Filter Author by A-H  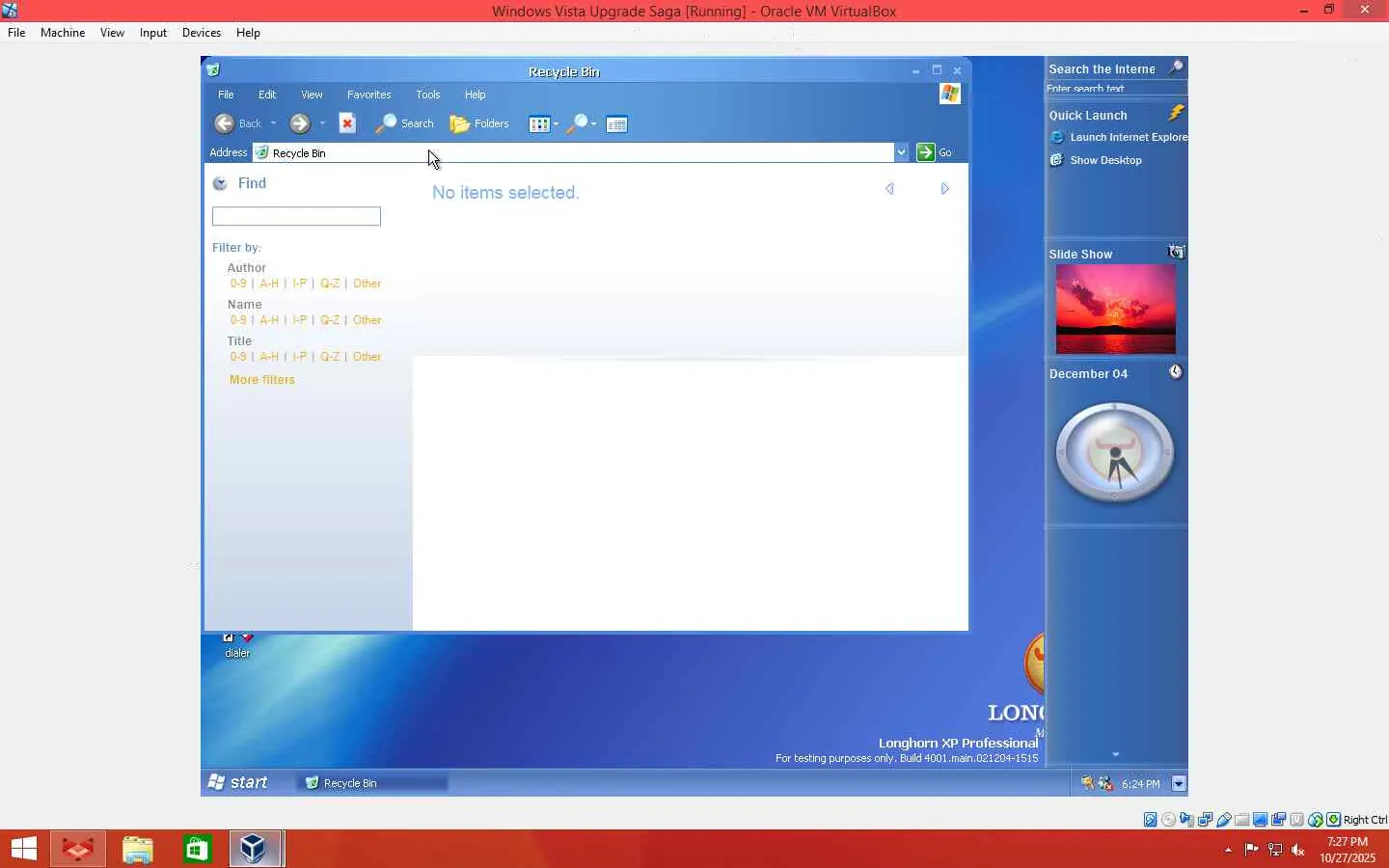click(269, 284)
